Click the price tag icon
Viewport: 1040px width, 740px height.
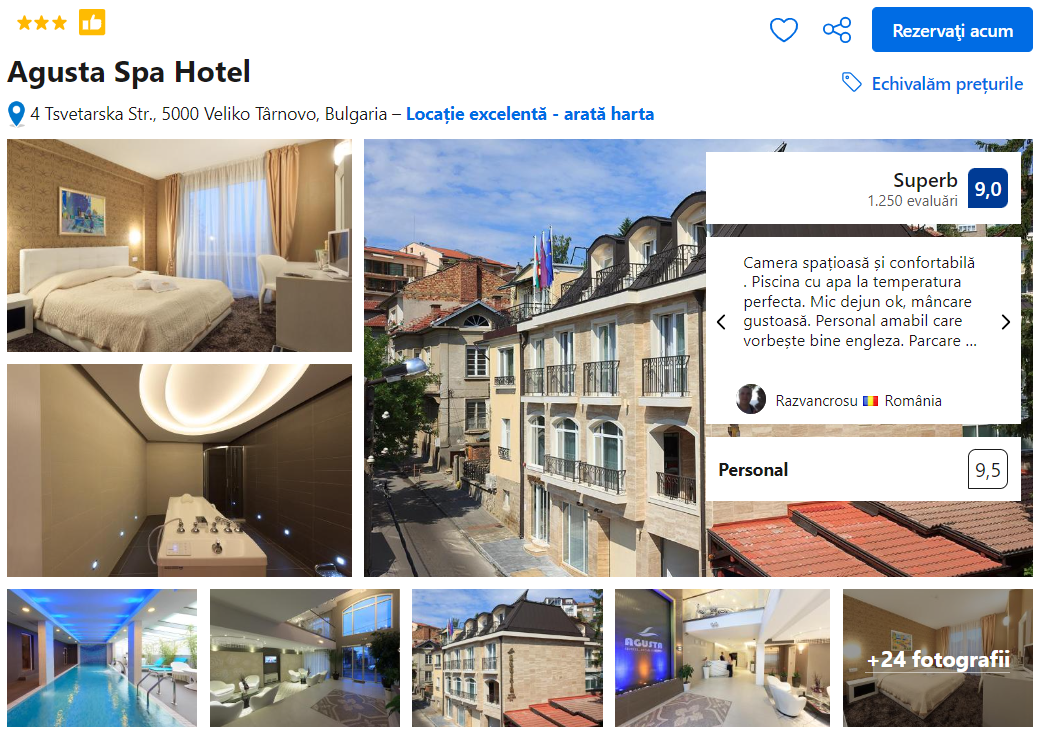point(852,82)
